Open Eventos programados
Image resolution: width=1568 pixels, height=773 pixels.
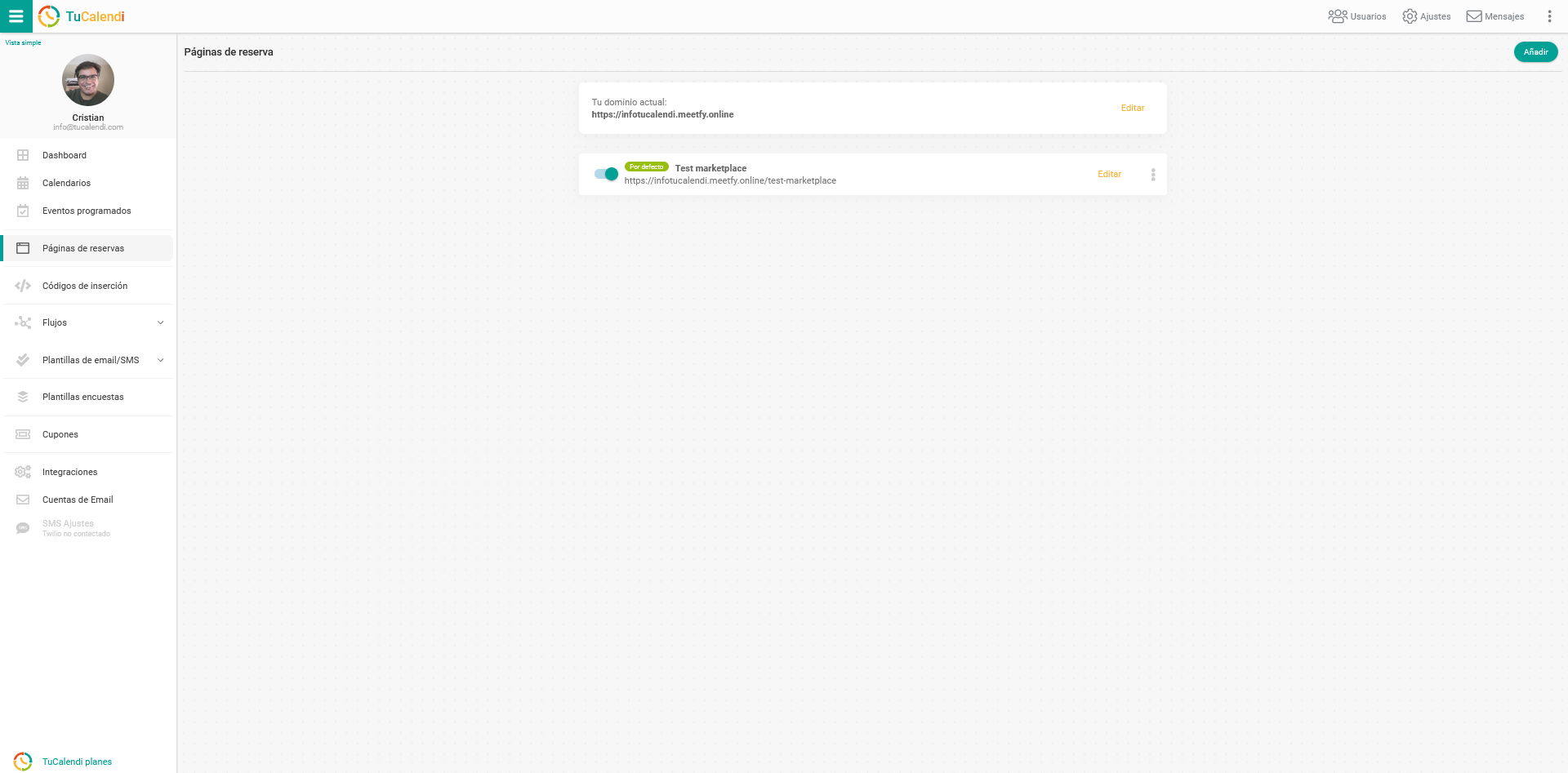[x=88, y=211]
